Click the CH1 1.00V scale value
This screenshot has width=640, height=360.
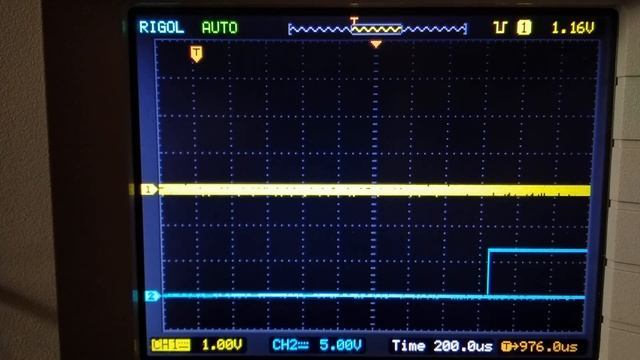[222, 345]
